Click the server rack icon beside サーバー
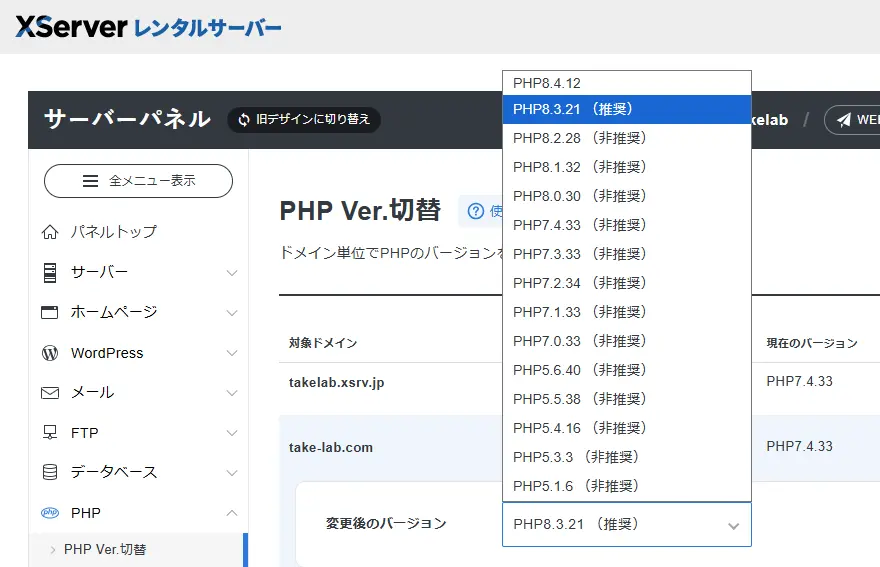 pos(50,272)
